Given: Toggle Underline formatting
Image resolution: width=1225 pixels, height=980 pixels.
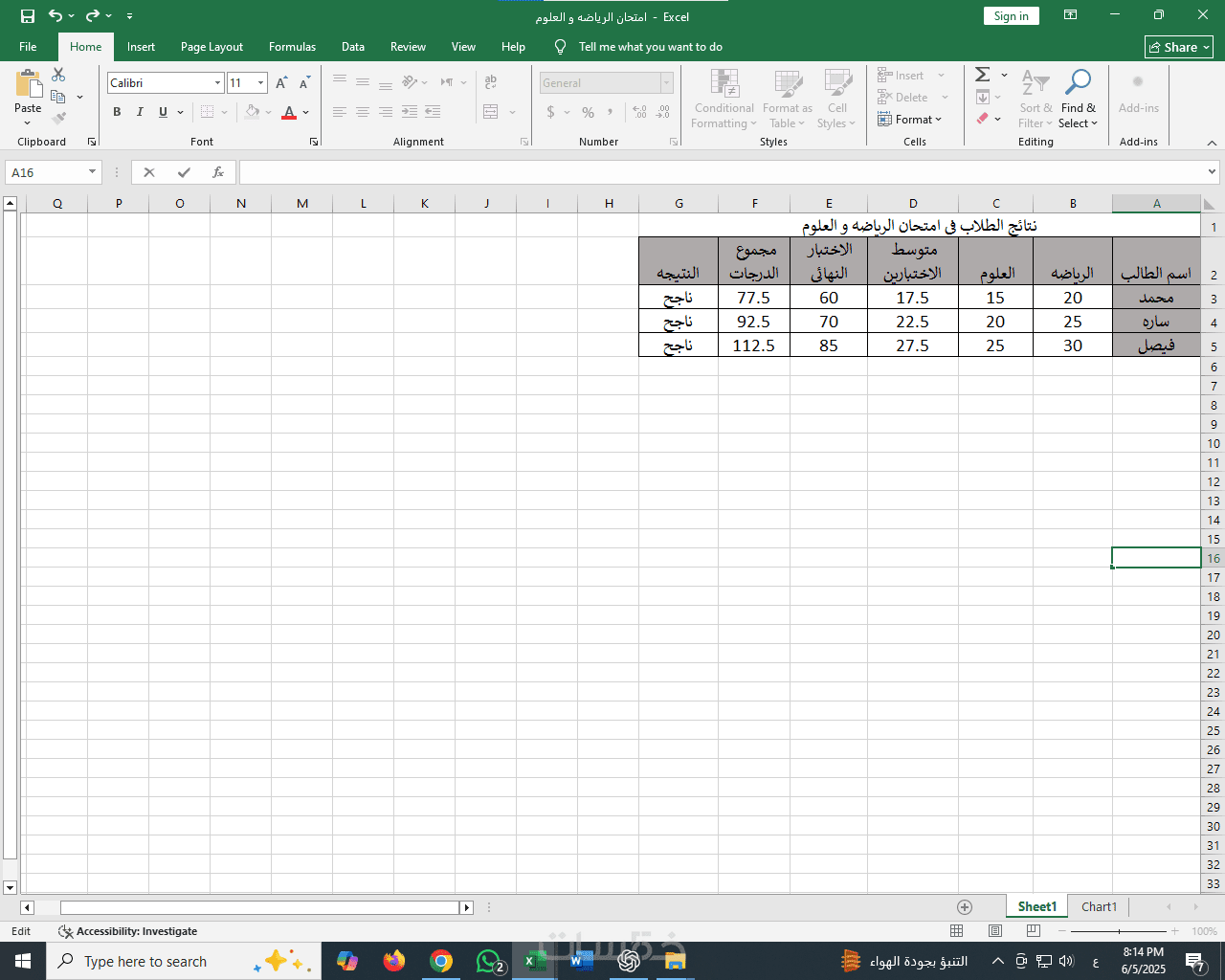Looking at the screenshot, I should coord(163,112).
